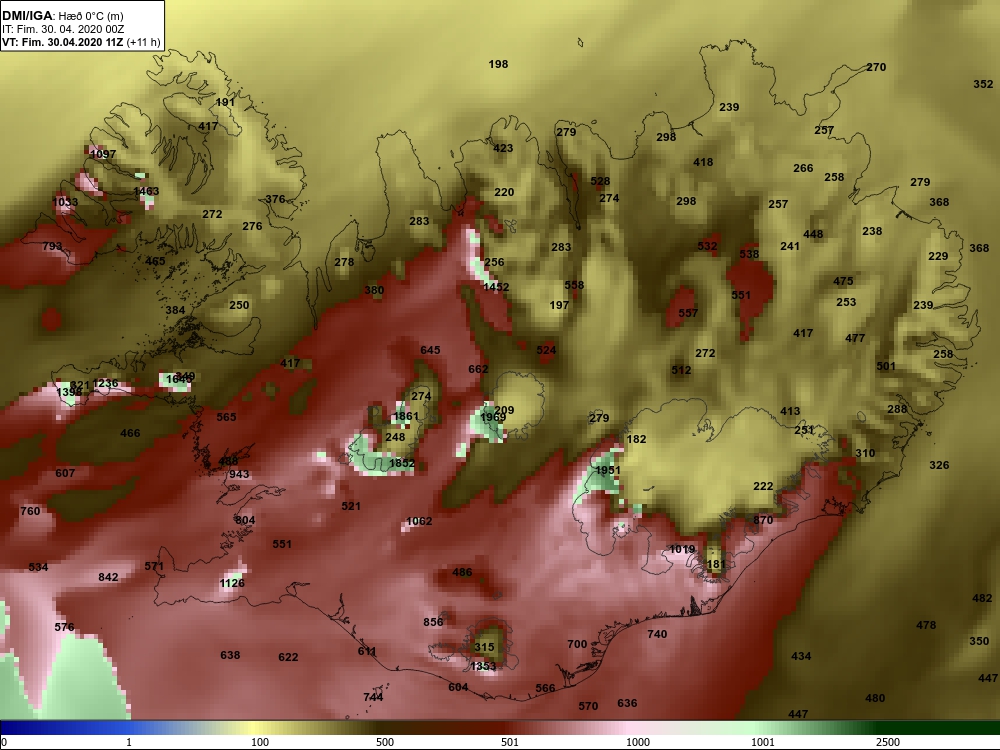Viewport: 1000px width, 750px height.
Task: Click the map value 645
Action: pos(430,350)
